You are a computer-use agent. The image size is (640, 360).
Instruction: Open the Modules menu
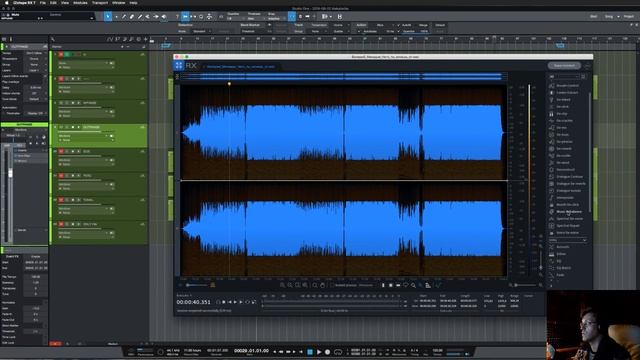(x=80, y=3)
